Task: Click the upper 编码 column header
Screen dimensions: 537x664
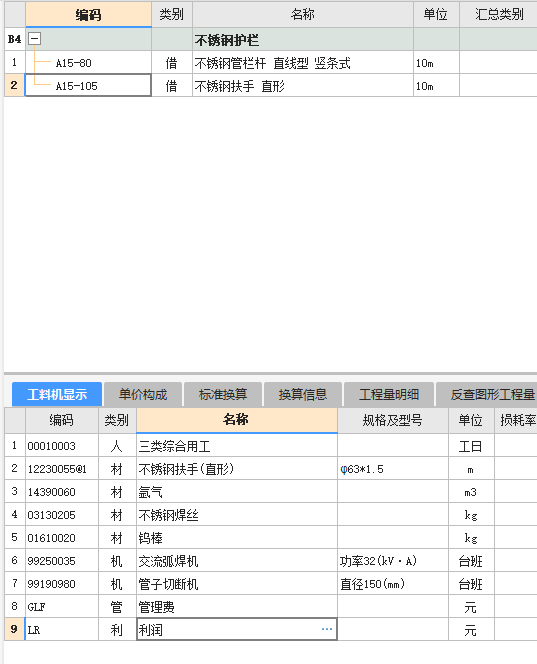Action: (89, 14)
